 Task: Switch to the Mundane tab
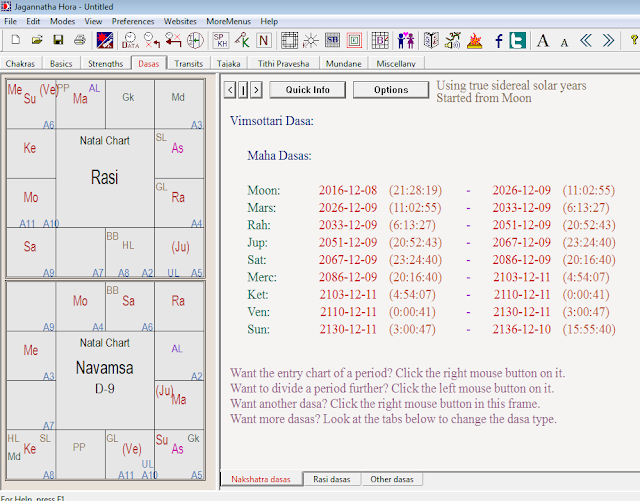[343, 63]
